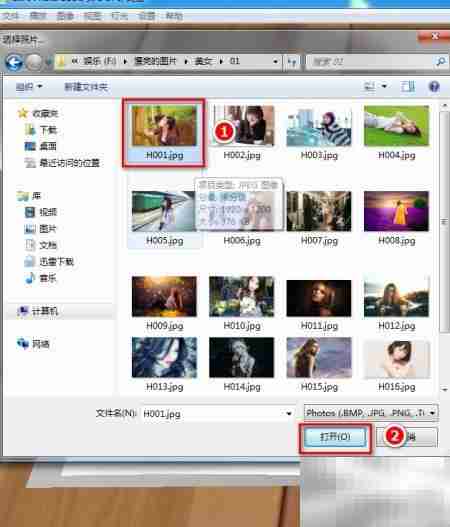Image resolution: width=450 pixels, height=527 pixels.
Task: Select the 收藏夹 favorites star item
Action: point(38,114)
